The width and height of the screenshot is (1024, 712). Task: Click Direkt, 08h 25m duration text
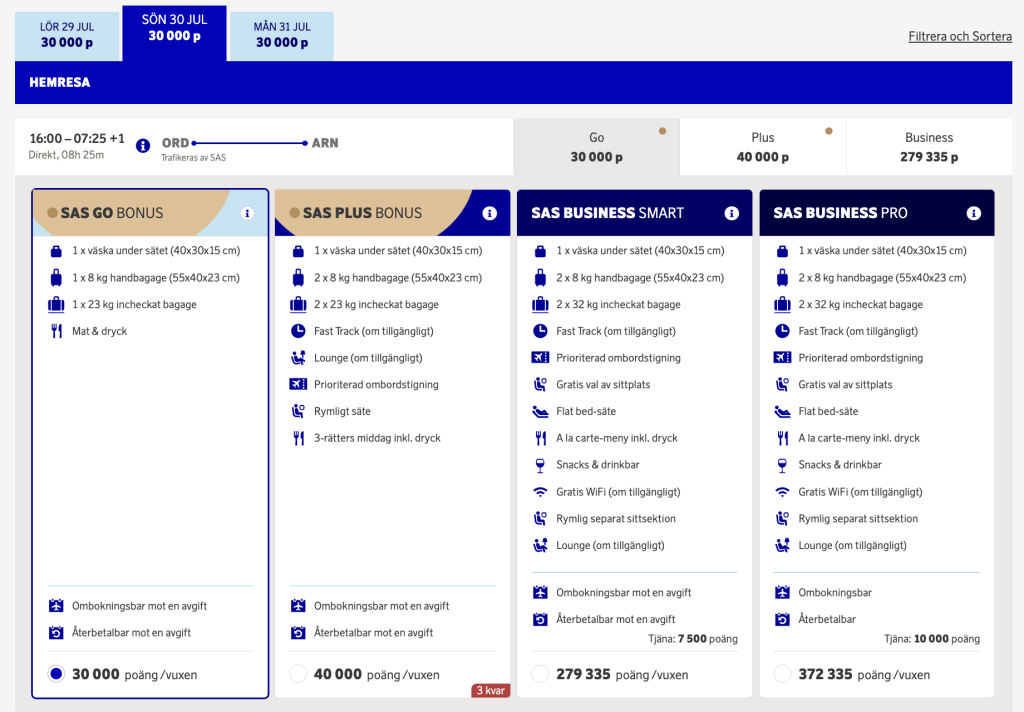click(66, 155)
